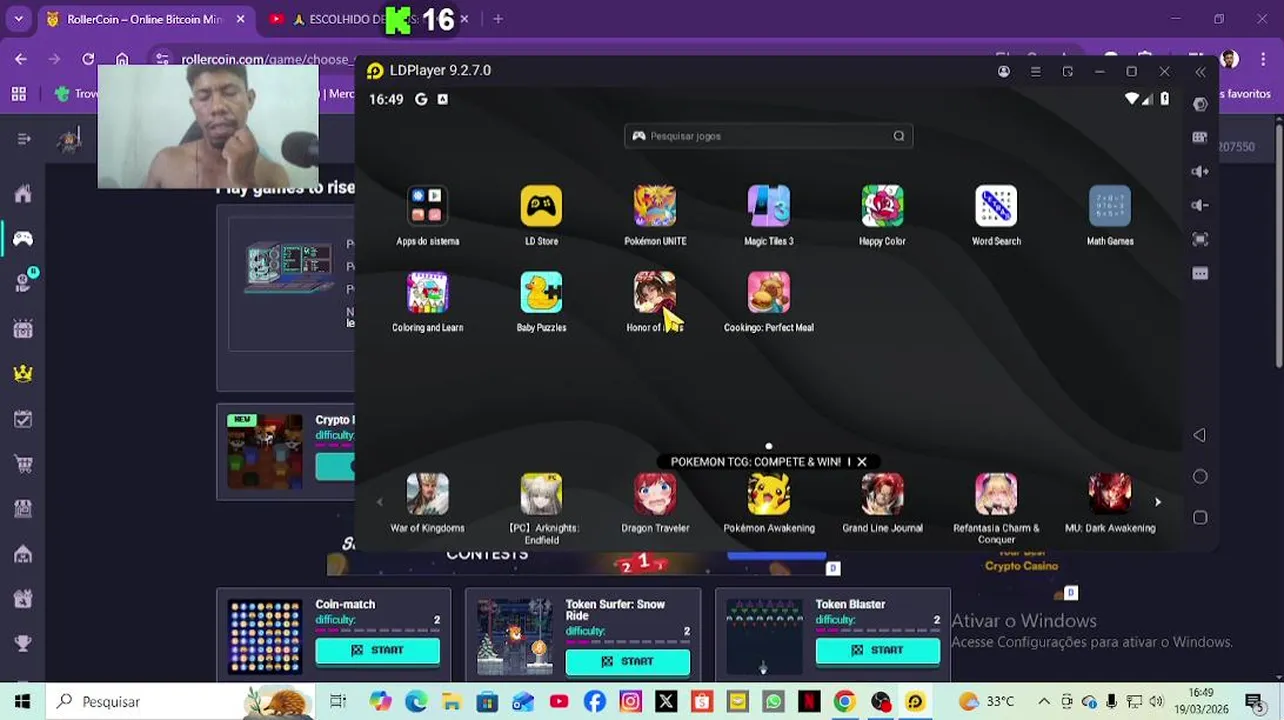The image size is (1284, 720).
Task: Open WhatsApp from the taskbar
Action: point(773,702)
